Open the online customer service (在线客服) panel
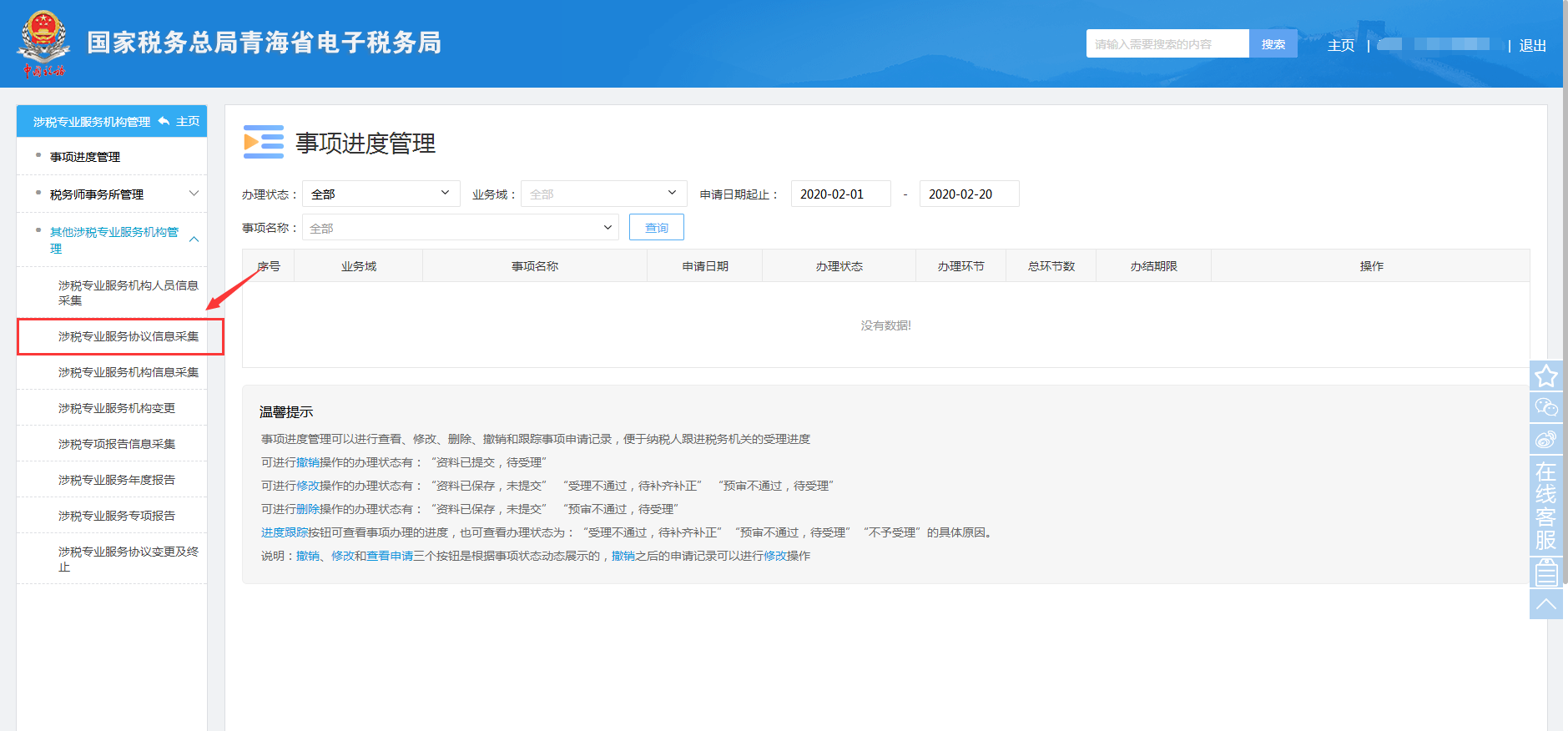 [x=1545, y=506]
